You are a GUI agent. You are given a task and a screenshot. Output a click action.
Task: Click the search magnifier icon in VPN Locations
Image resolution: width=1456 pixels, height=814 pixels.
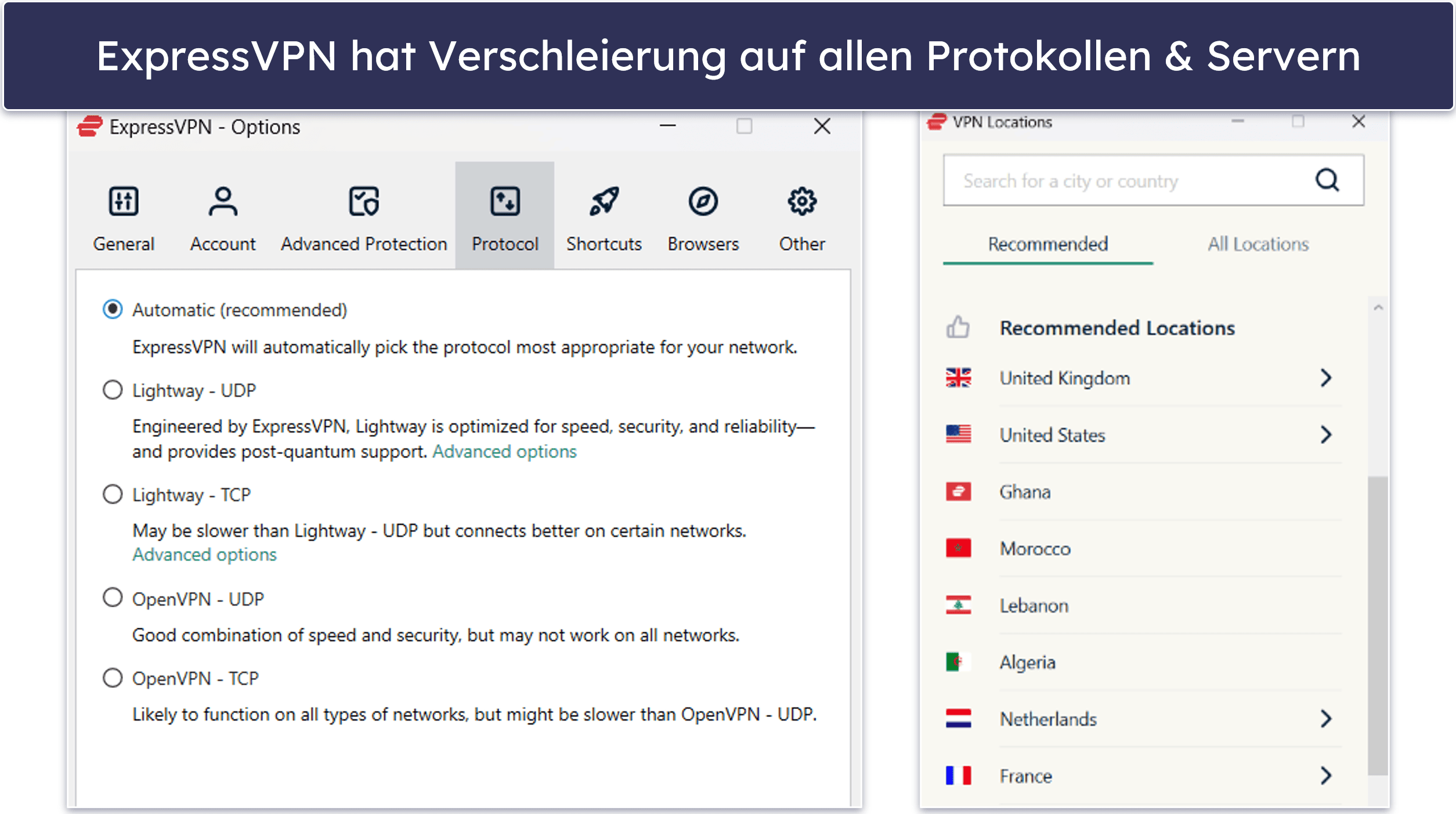point(1327,180)
